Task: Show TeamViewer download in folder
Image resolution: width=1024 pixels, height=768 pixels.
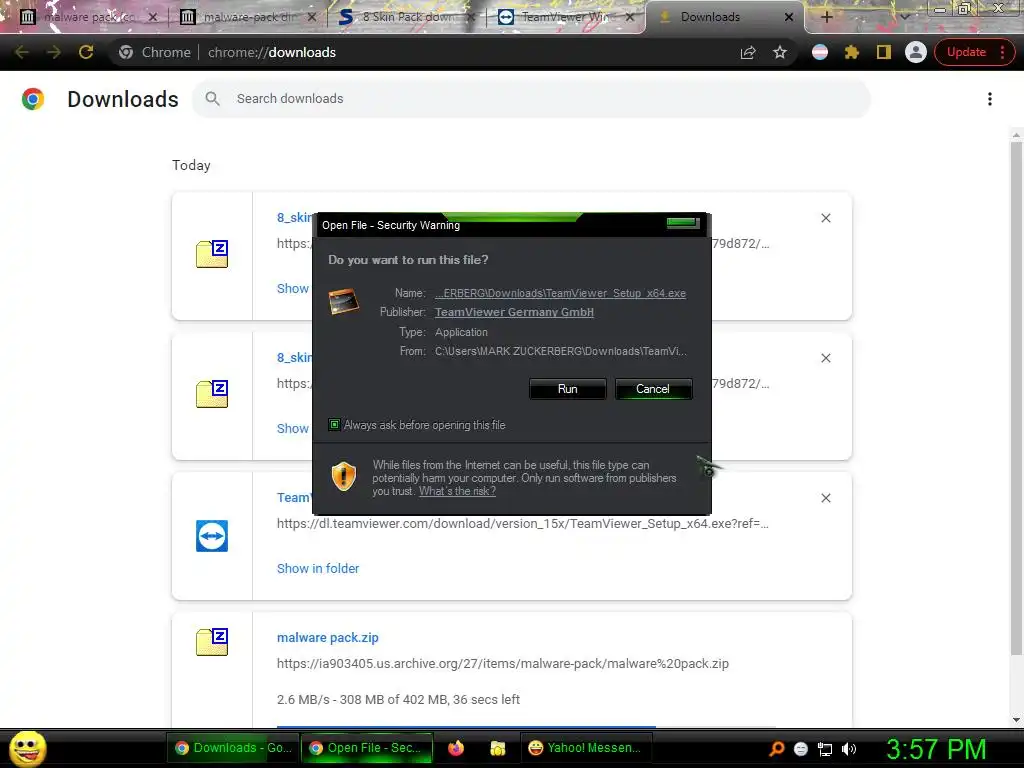Action: [318, 568]
